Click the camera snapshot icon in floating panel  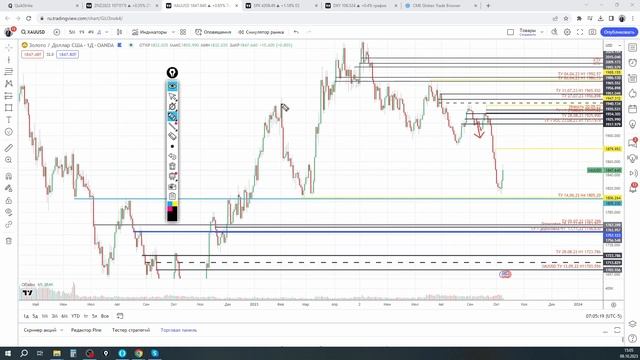pos(172,187)
